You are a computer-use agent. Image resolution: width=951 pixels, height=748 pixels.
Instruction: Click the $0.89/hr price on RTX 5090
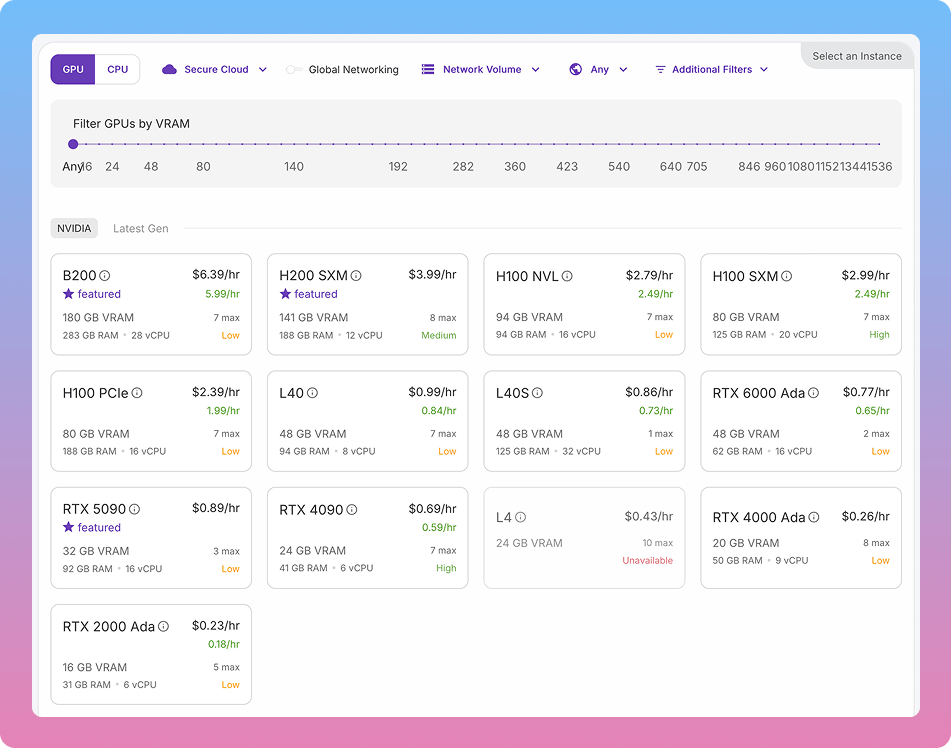pyautogui.click(x=216, y=508)
